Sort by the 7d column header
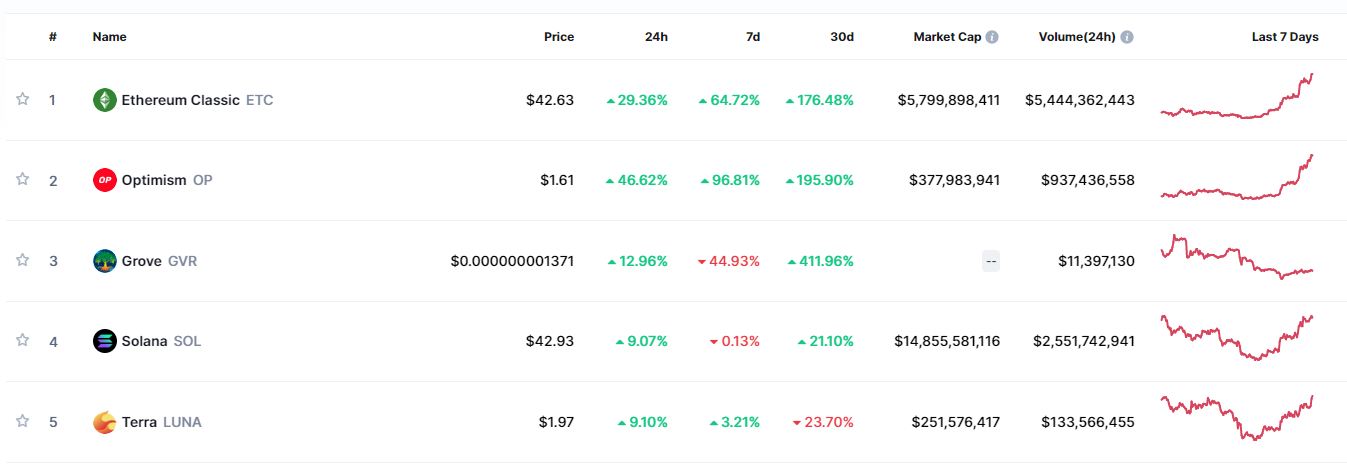 753,37
